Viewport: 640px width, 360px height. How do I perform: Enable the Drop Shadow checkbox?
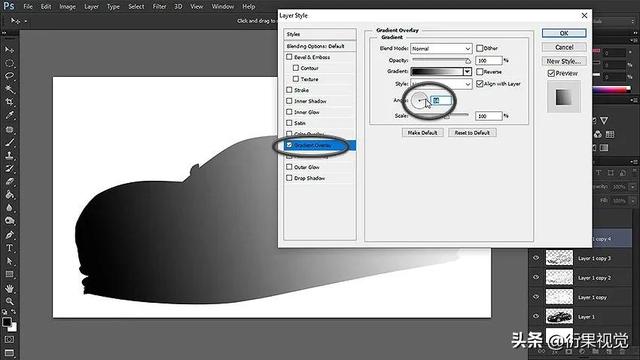point(289,178)
